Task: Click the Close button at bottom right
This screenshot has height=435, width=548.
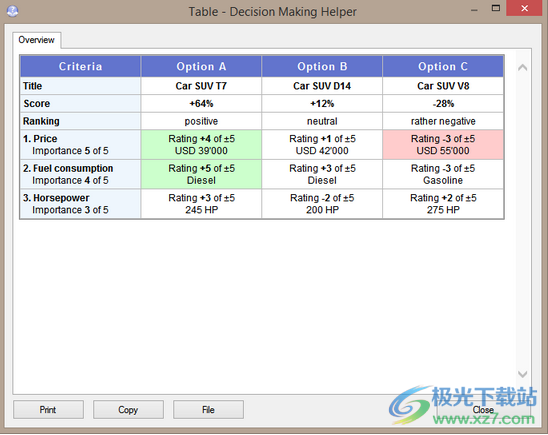Action: tap(483, 409)
